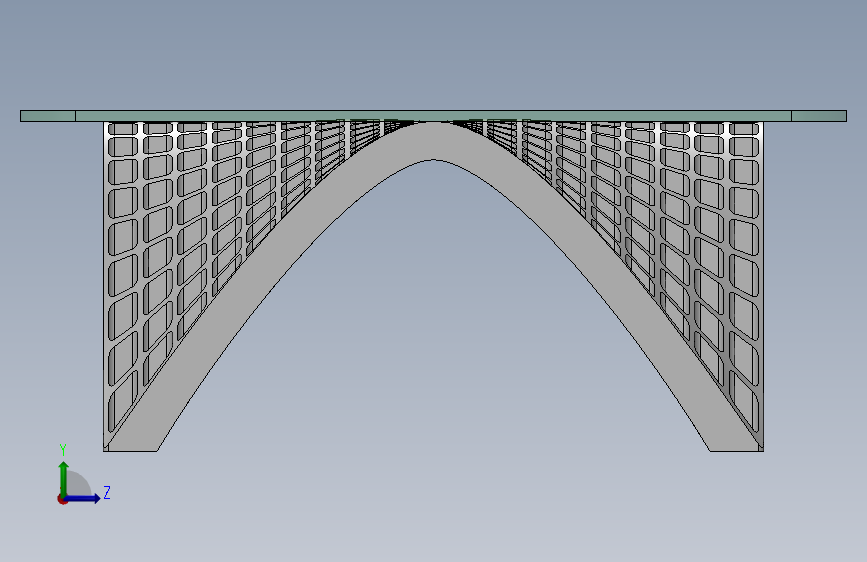Select the left end segment of the deck

pyautogui.click(x=48, y=116)
